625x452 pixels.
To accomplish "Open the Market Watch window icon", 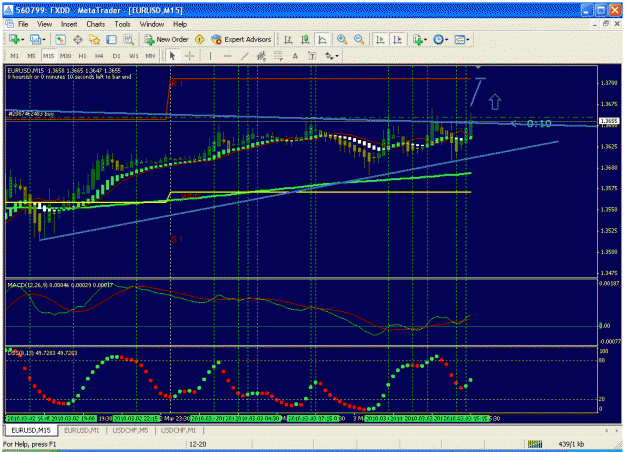I will [x=61, y=39].
